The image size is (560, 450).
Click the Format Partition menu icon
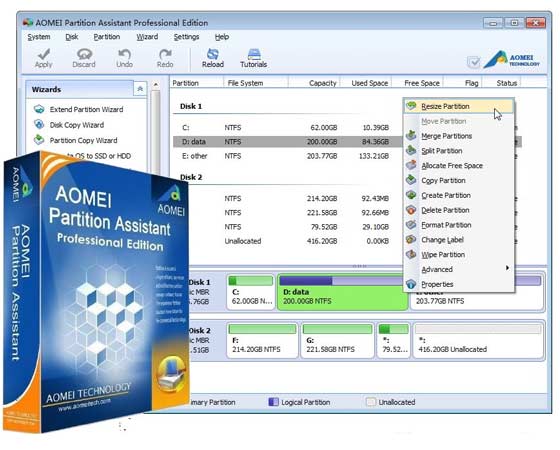(411, 225)
